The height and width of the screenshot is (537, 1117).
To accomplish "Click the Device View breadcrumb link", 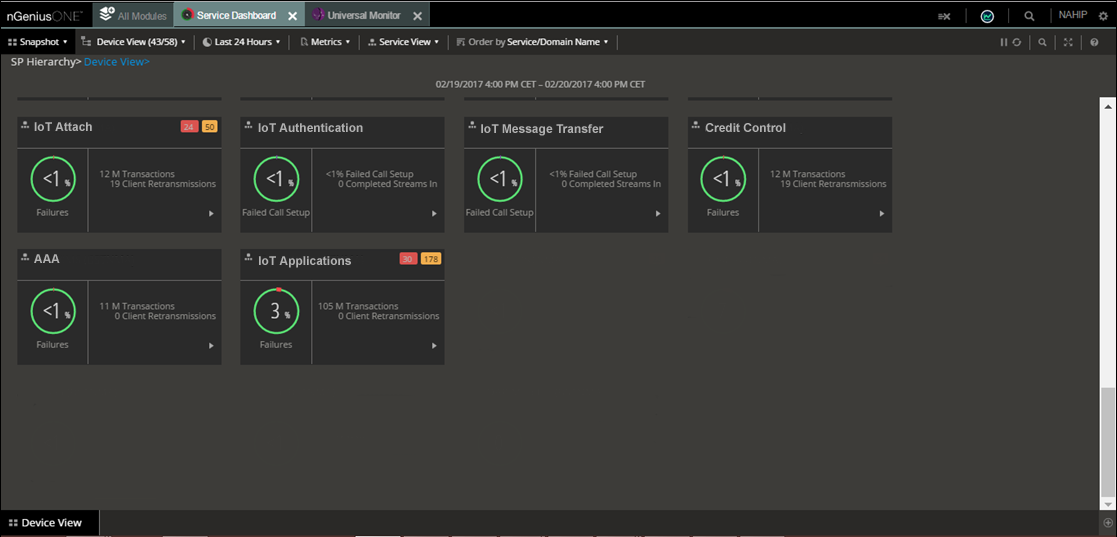I will [116, 62].
